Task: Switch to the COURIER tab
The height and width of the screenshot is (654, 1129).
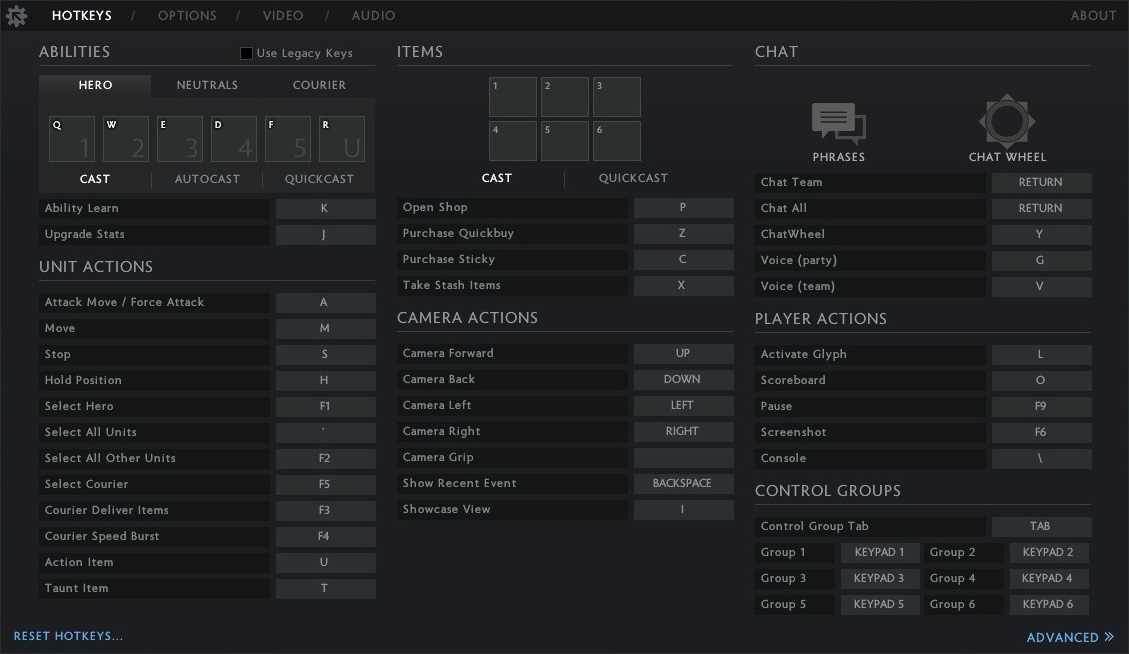Action: tap(319, 85)
